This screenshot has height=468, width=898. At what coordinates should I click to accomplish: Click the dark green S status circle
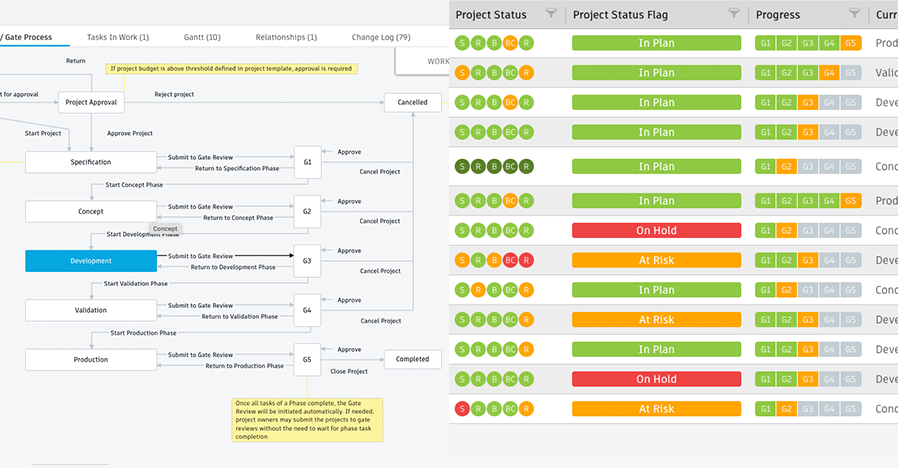click(462, 167)
